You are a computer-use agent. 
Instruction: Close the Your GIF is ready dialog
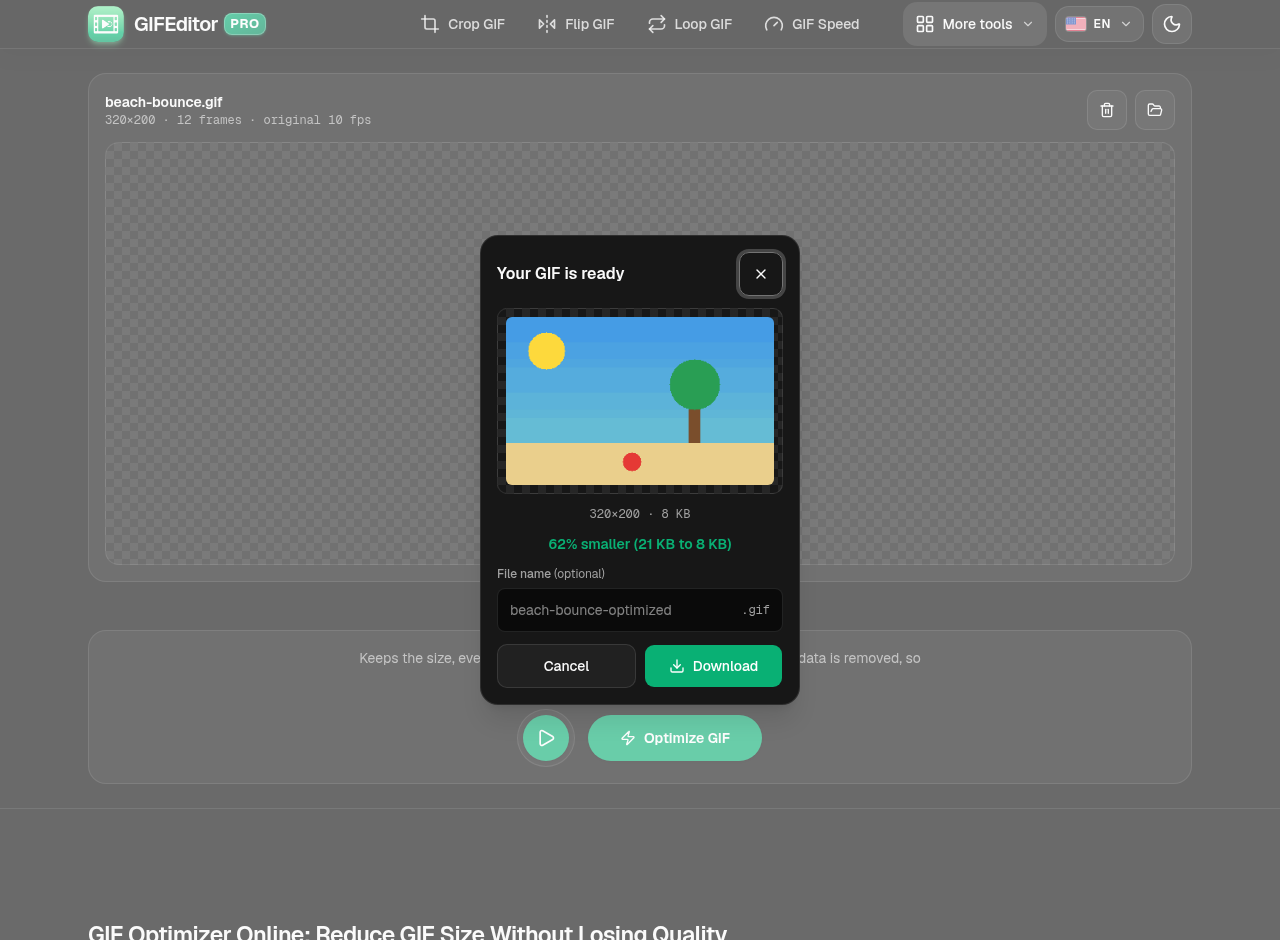click(x=761, y=274)
